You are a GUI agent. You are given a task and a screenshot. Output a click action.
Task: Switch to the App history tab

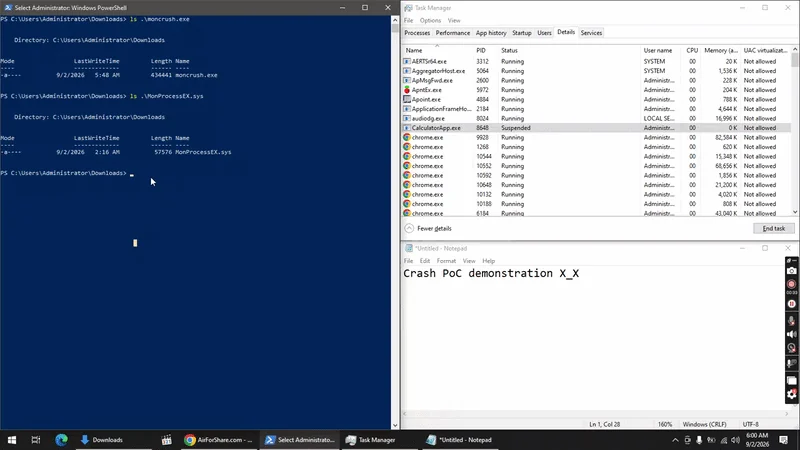tap(491, 33)
